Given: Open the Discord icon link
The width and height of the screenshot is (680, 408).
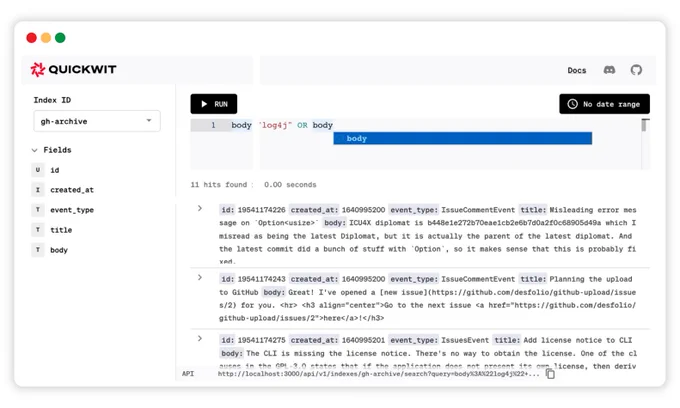Looking at the screenshot, I should tap(609, 70).
